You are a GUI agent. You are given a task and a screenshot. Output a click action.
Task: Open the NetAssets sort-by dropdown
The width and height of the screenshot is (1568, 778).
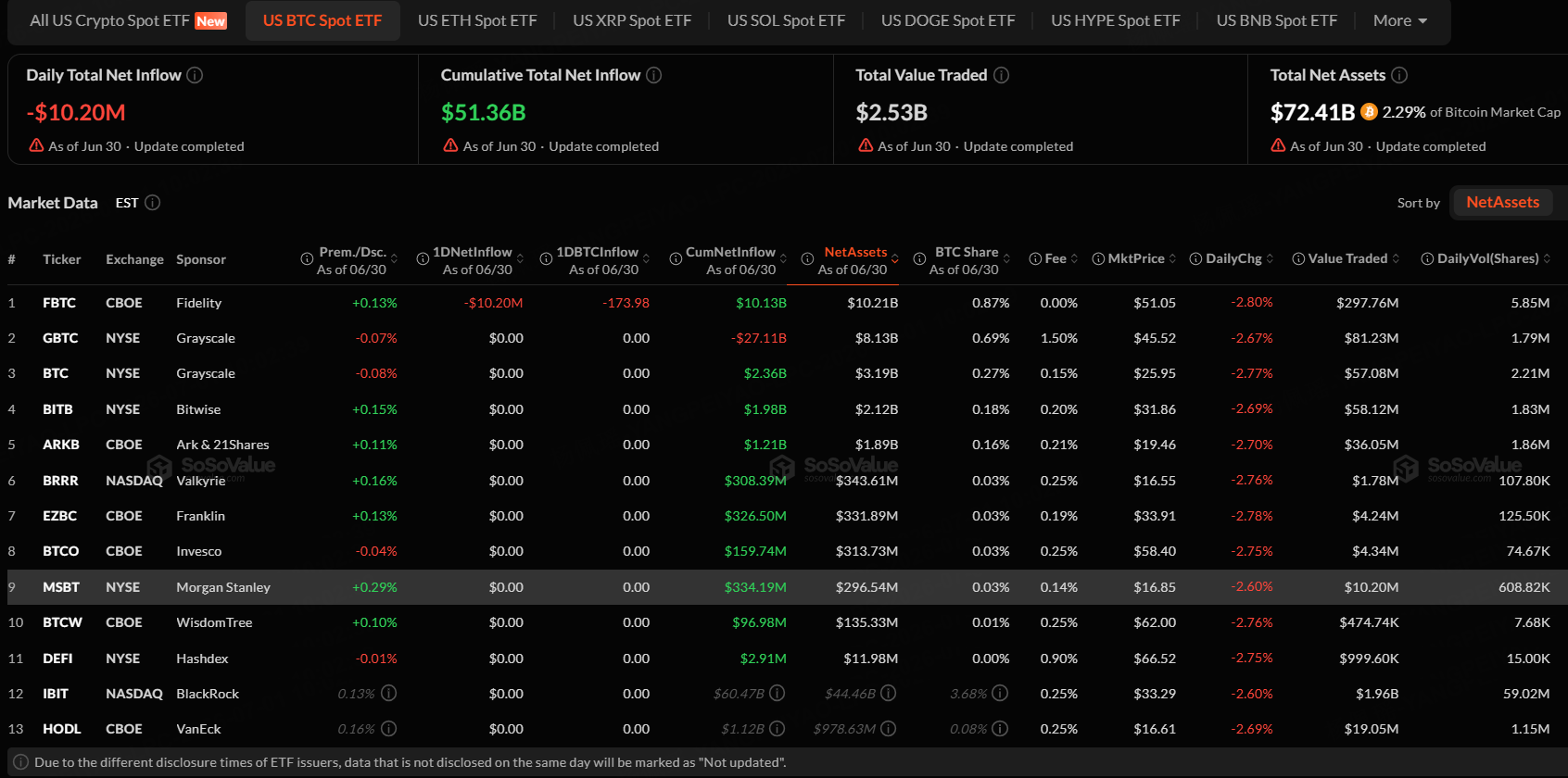(1502, 202)
